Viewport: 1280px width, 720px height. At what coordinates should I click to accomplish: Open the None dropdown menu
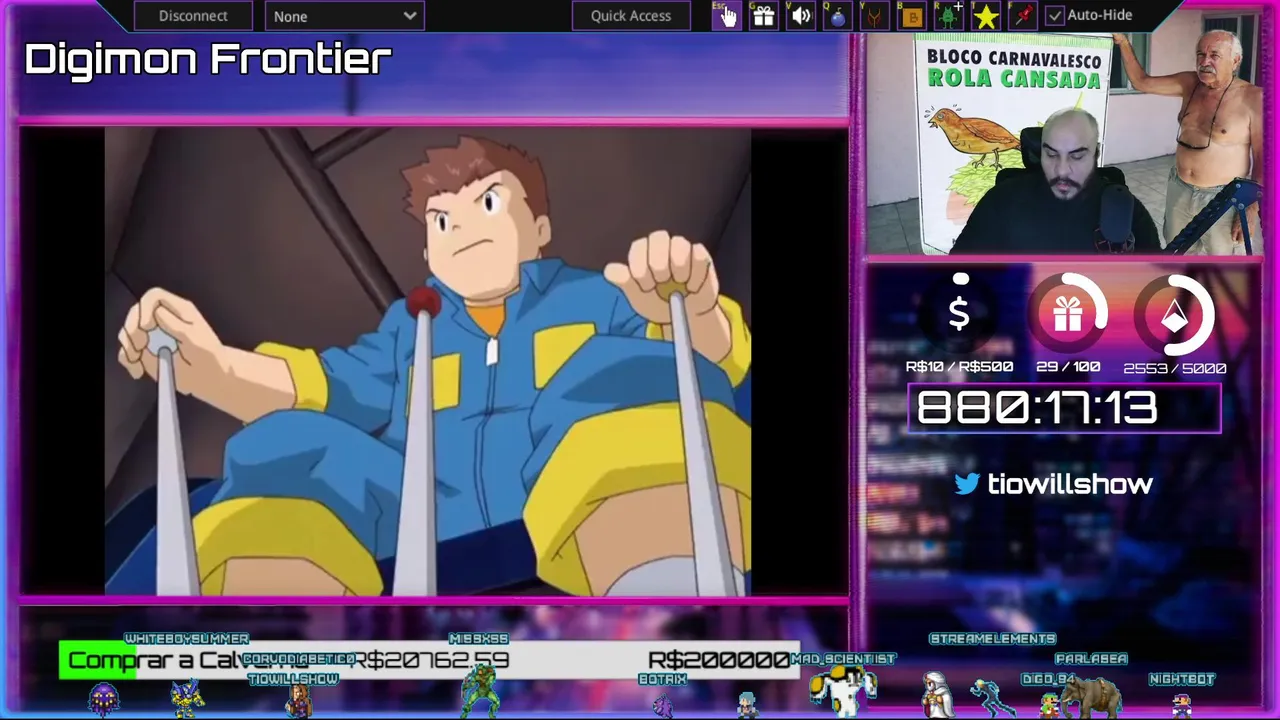[345, 16]
